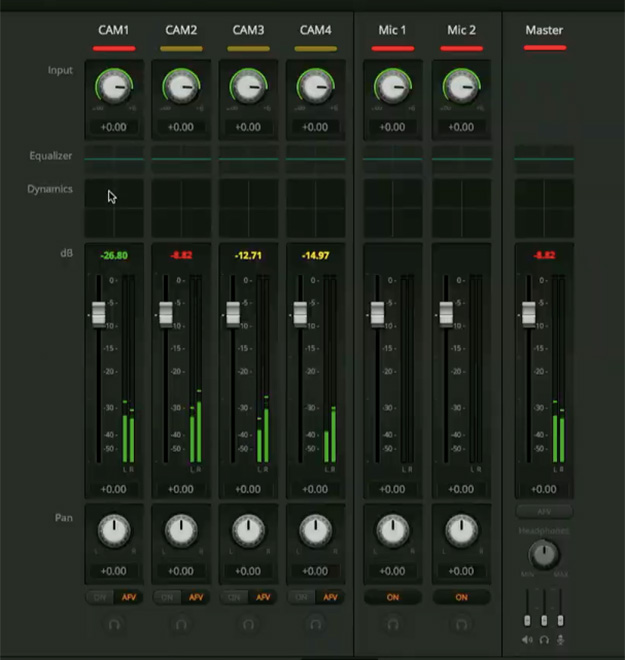Click the CAM2 fader handle
This screenshot has width=625, height=660.
point(166,314)
